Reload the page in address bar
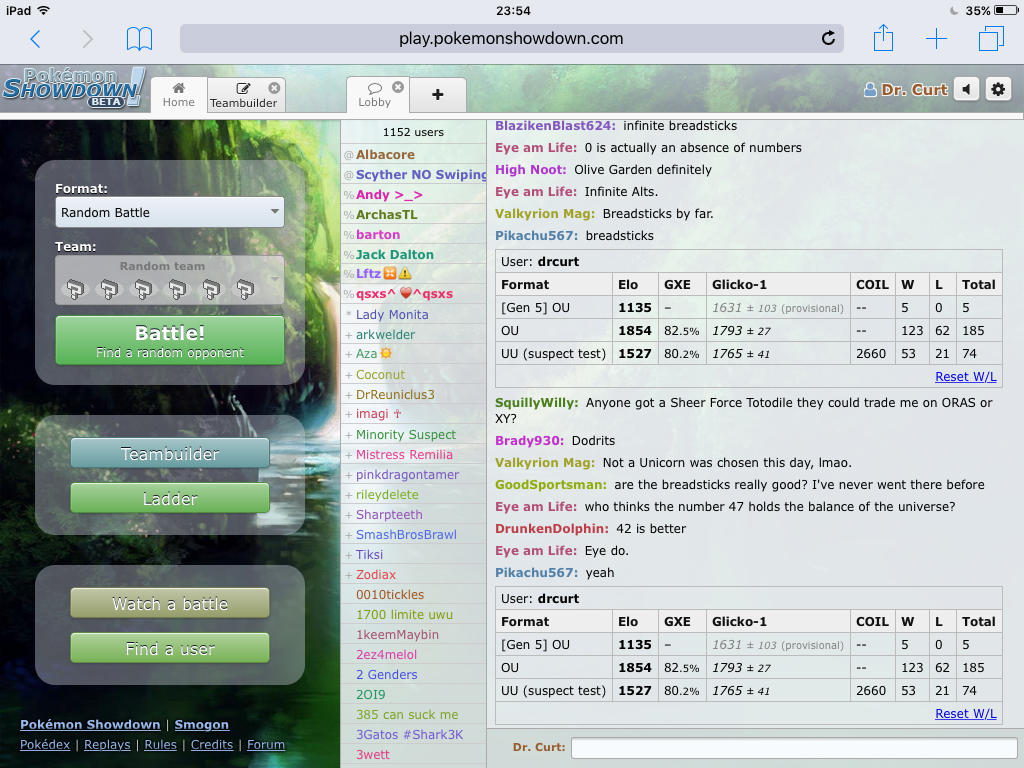Image resolution: width=1024 pixels, height=768 pixels. [828, 39]
